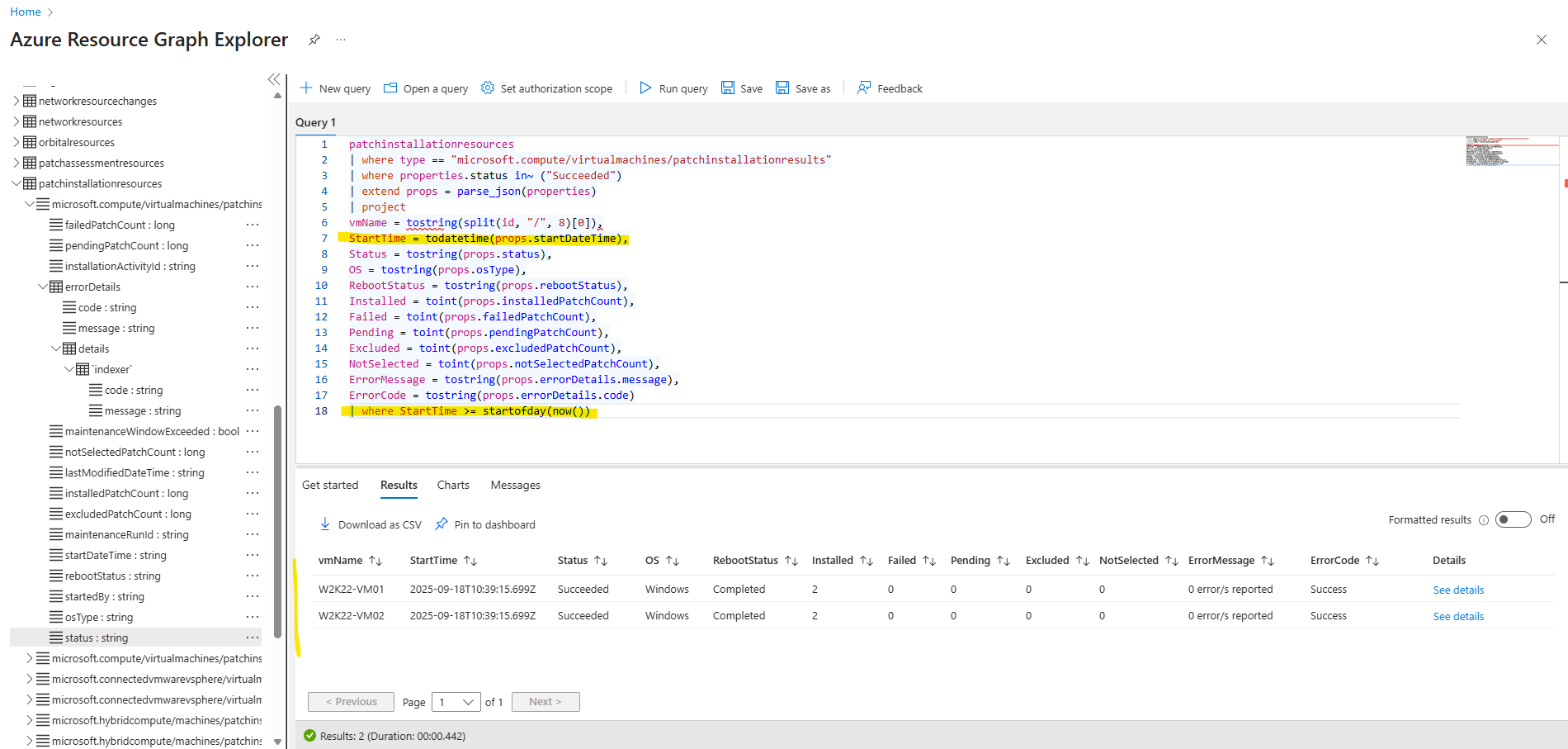See details for W2K22-VM01
1568x749 pixels.
click(1458, 590)
